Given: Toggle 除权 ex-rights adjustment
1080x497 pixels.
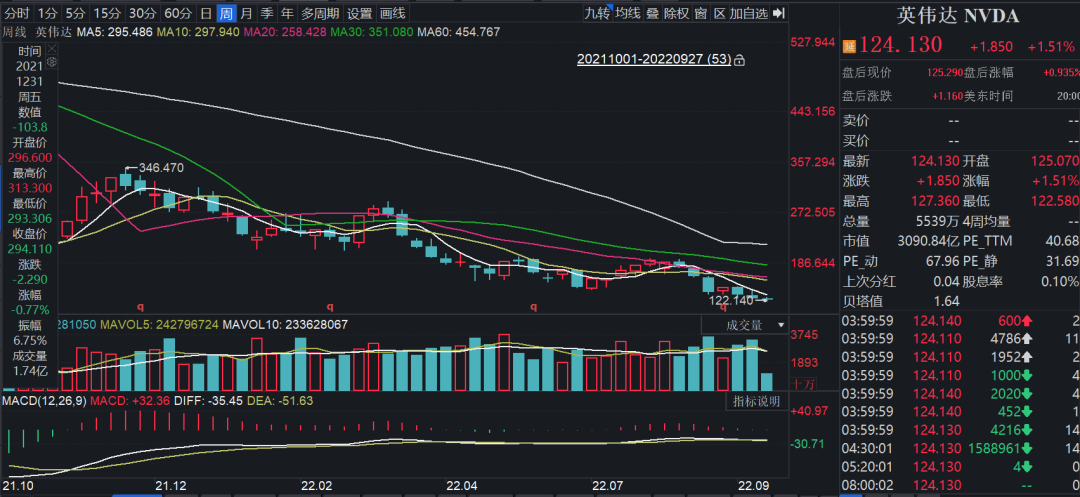Looking at the screenshot, I should pos(676,13).
